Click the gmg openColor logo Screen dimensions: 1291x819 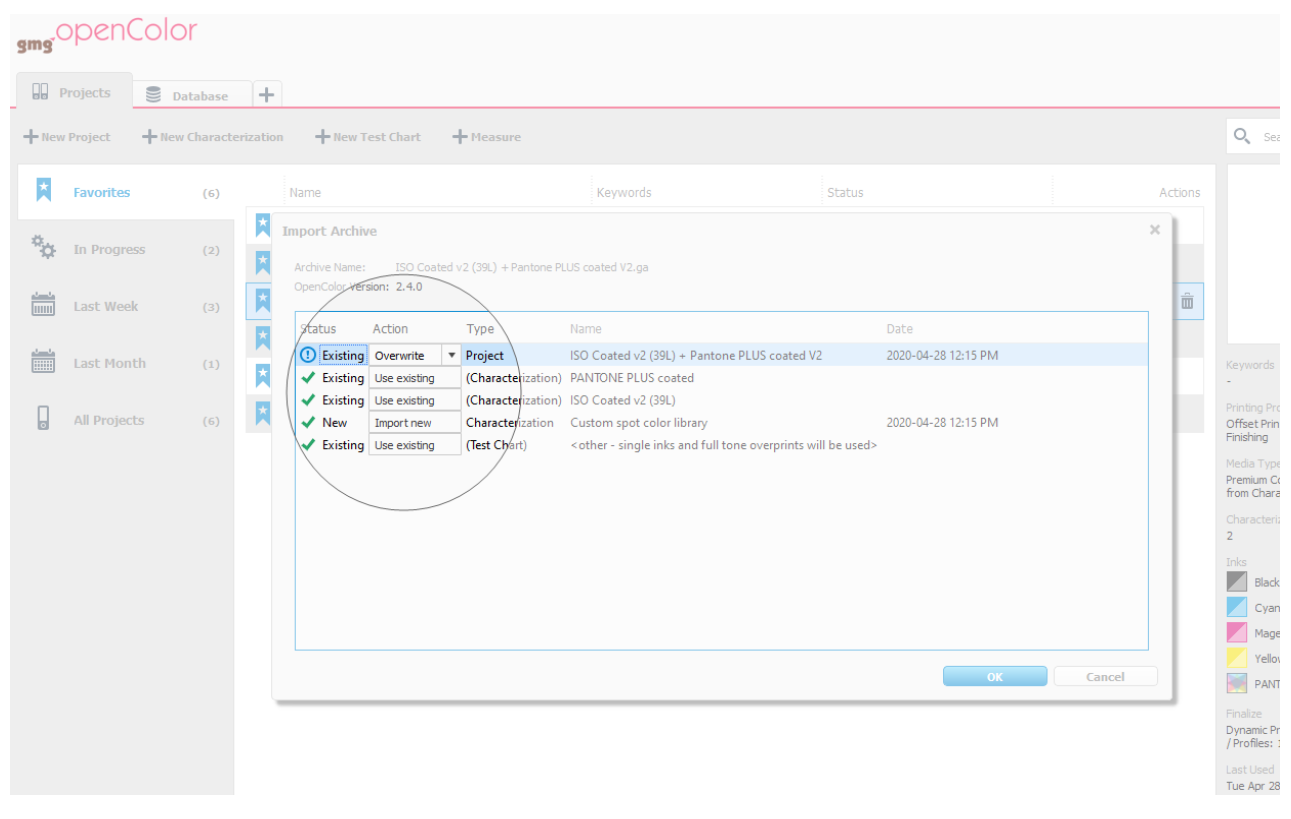tap(107, 35)
